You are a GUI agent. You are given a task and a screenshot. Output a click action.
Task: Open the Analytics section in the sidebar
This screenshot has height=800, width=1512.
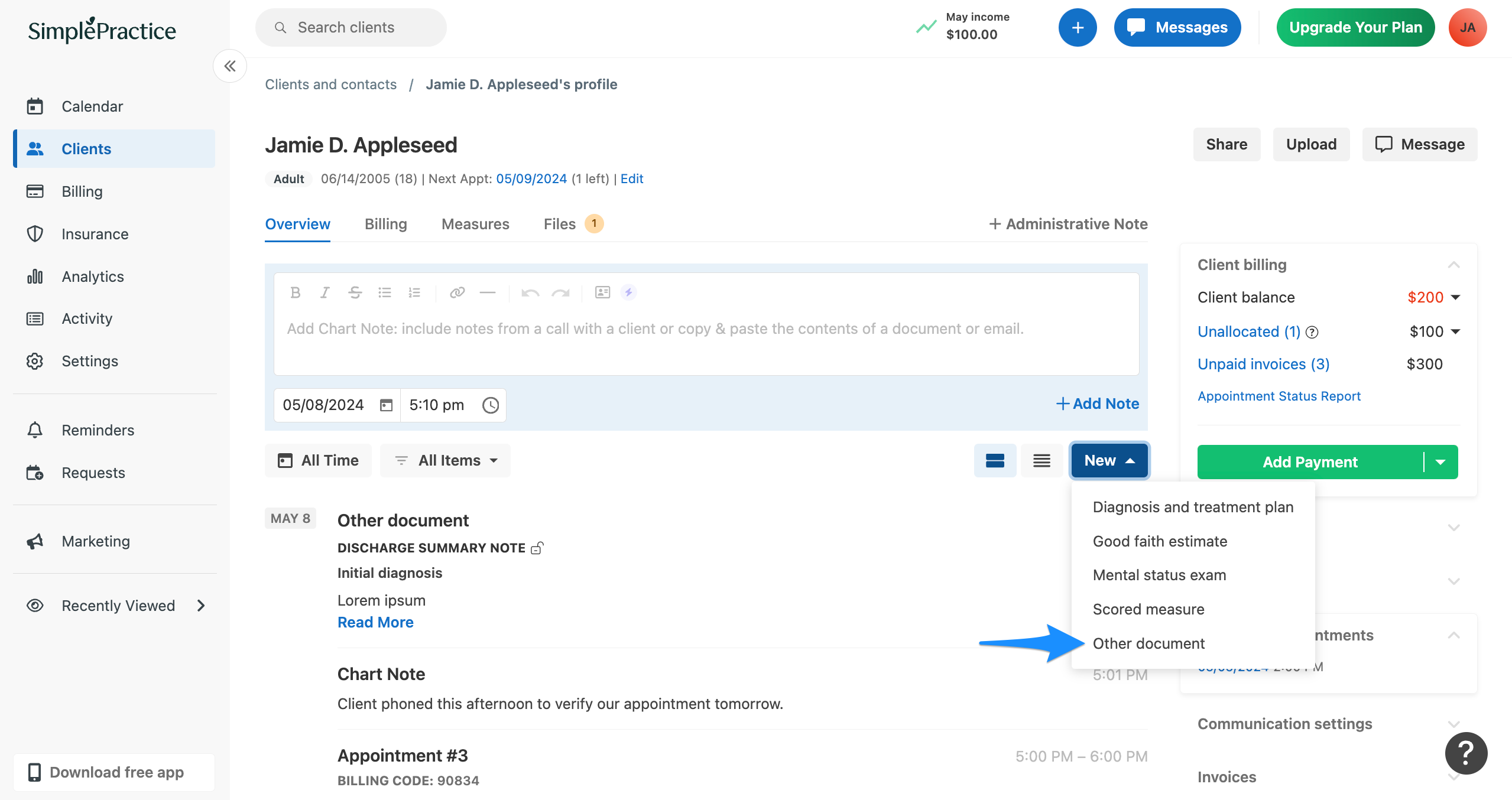click(92, 276)
